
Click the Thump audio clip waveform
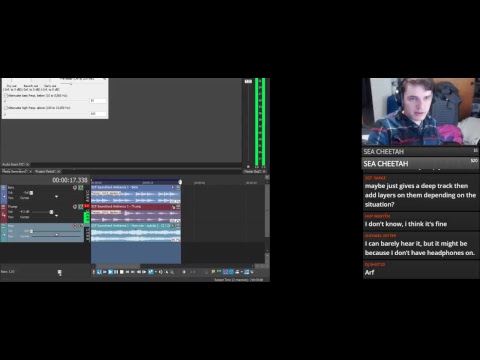[x=136, y=216]
